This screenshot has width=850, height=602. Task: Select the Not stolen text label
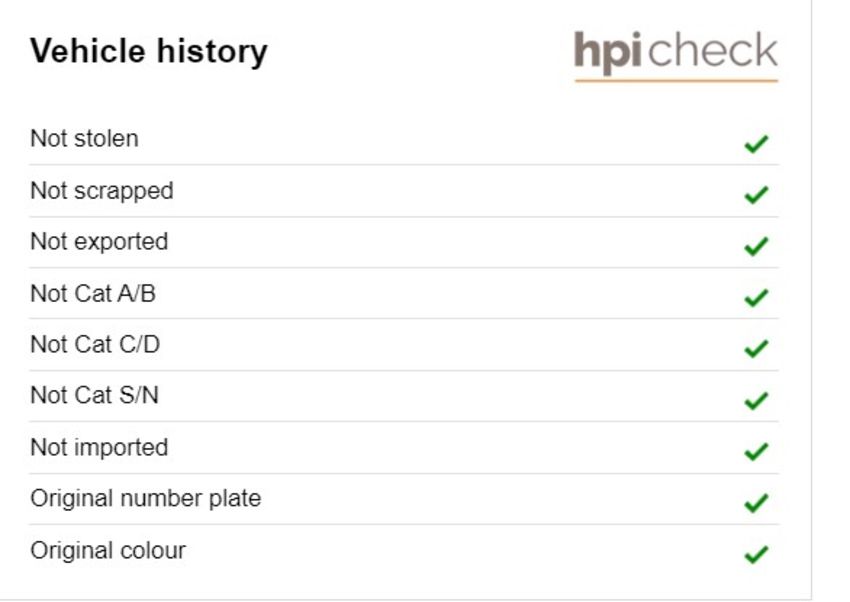85,139
